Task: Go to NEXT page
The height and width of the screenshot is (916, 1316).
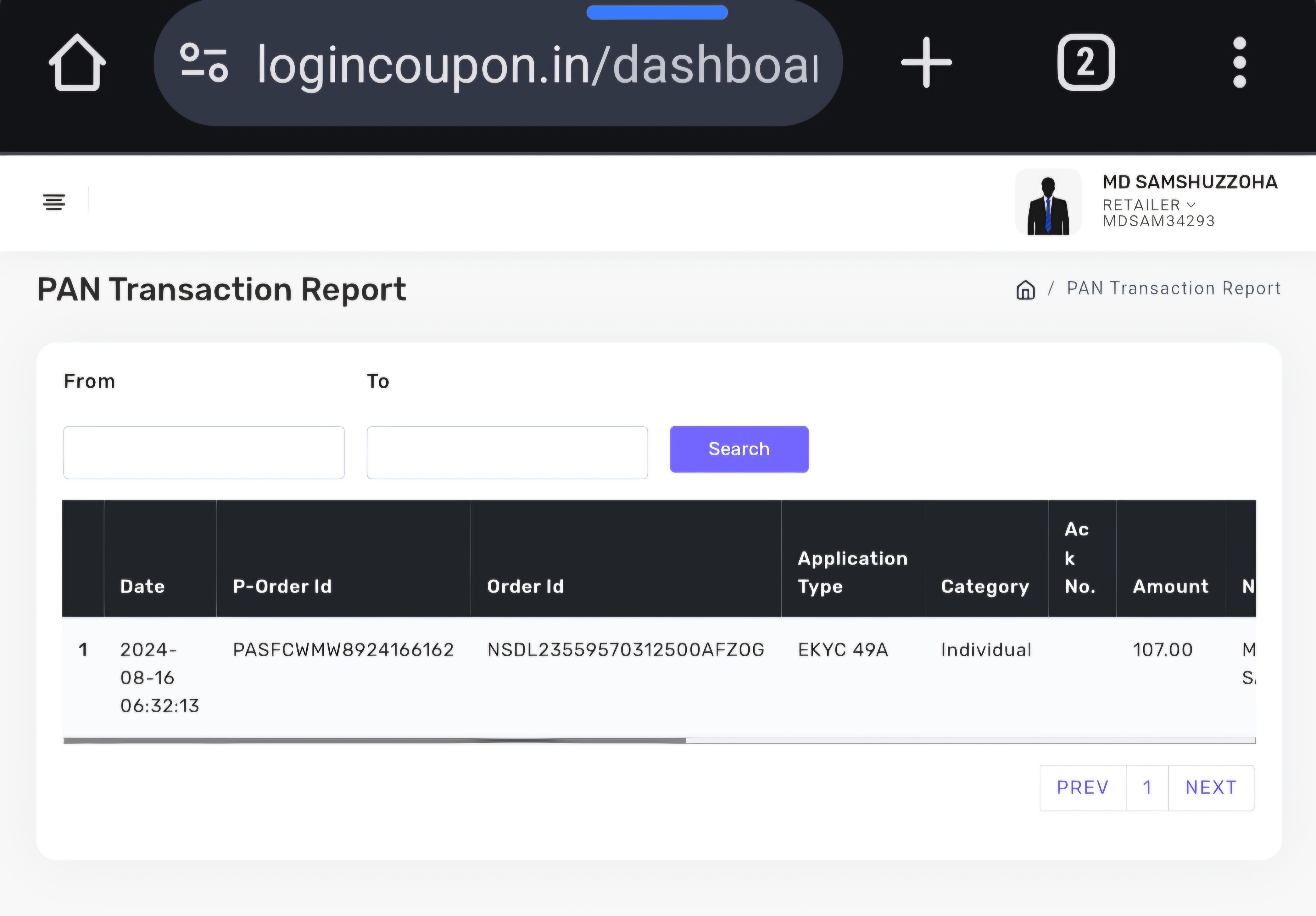Action: tap(1211, 788)
